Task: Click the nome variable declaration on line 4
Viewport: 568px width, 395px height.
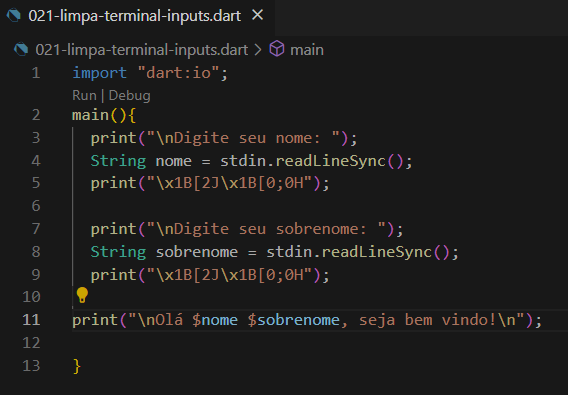Action: [174, 161]
